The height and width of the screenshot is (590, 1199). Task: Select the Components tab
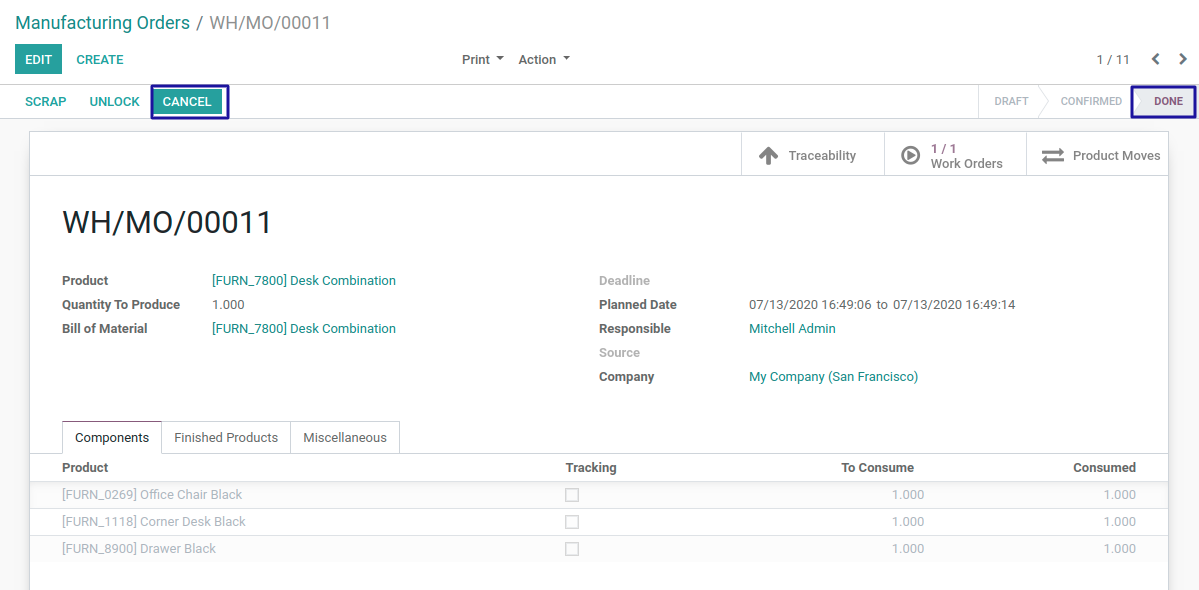click(x=112, y=438)
